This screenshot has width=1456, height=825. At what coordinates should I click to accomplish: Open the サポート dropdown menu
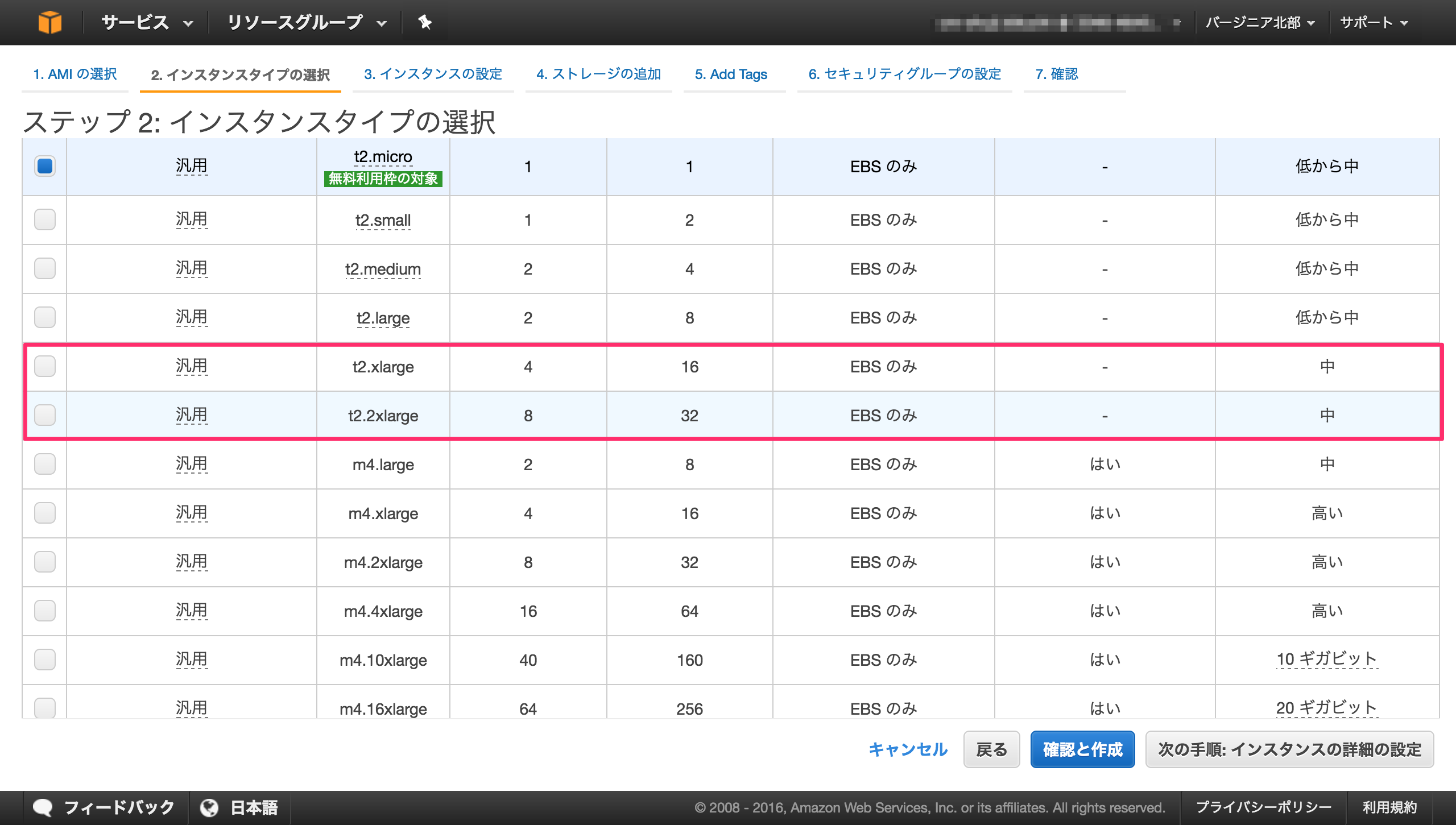1374,23
